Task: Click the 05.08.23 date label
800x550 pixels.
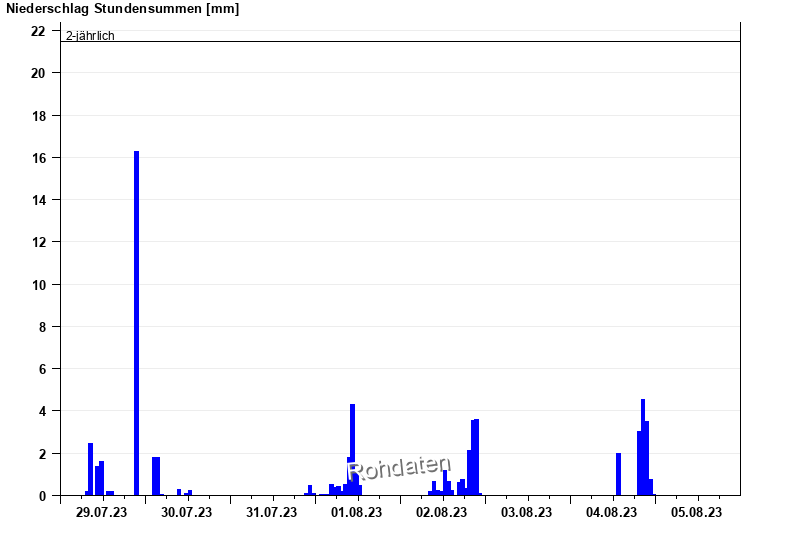Action: coord(696,512)
